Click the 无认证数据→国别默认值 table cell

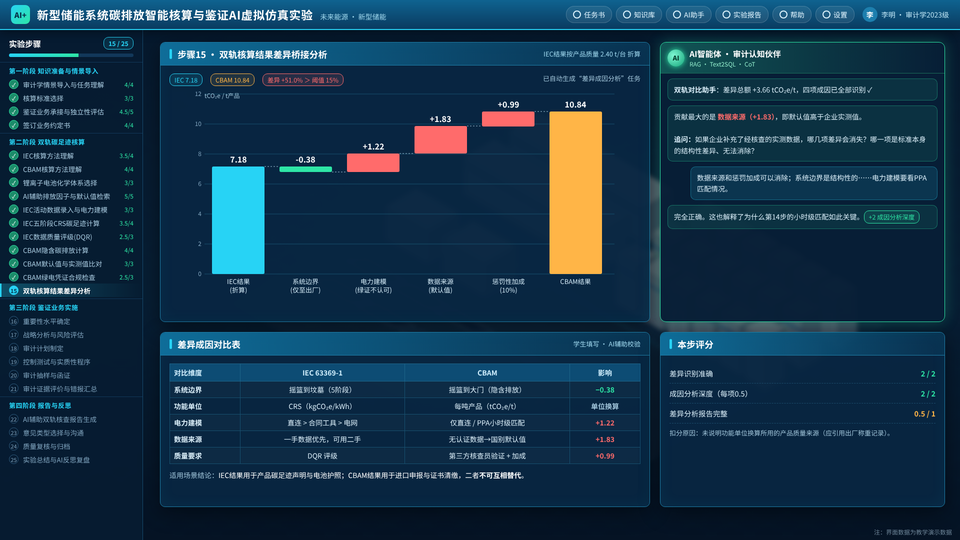487,439
